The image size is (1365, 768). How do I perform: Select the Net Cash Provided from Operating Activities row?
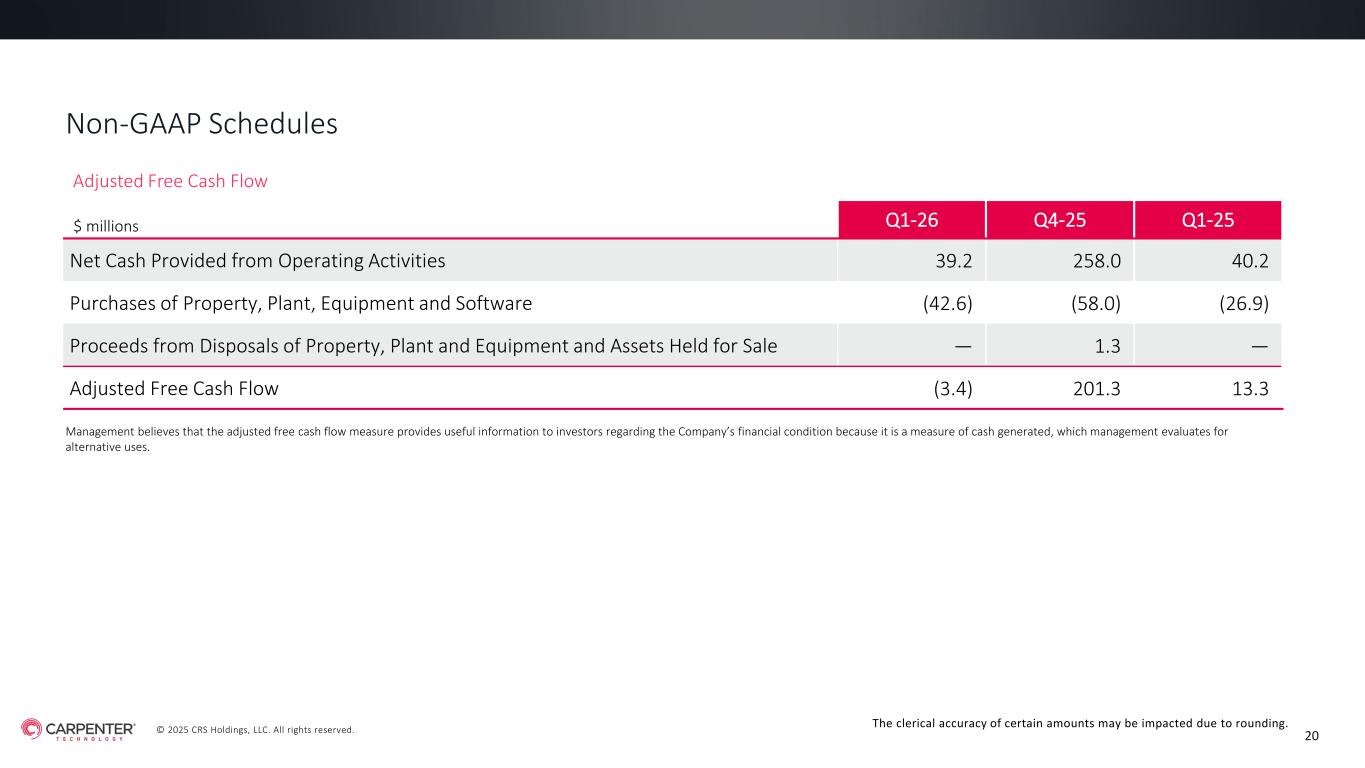[258, 261]
